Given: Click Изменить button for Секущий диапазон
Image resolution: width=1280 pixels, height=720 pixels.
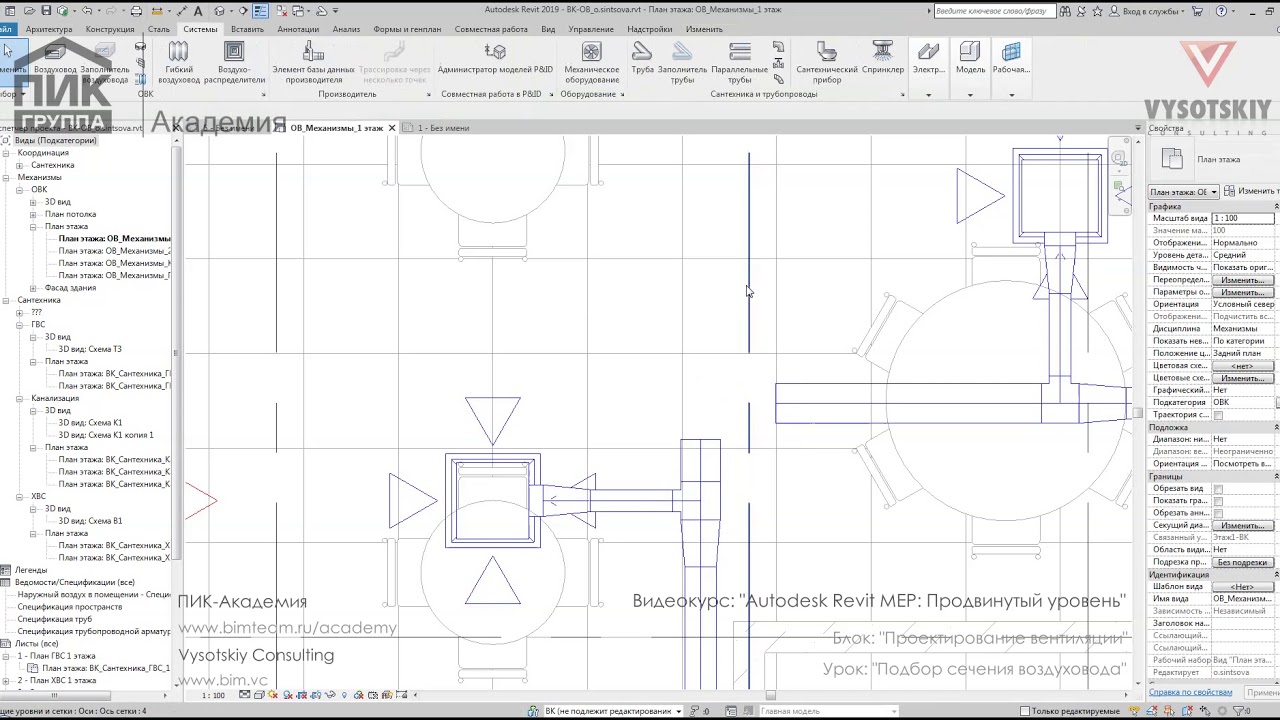Looking at the screenshot, I should point(1243,525).
